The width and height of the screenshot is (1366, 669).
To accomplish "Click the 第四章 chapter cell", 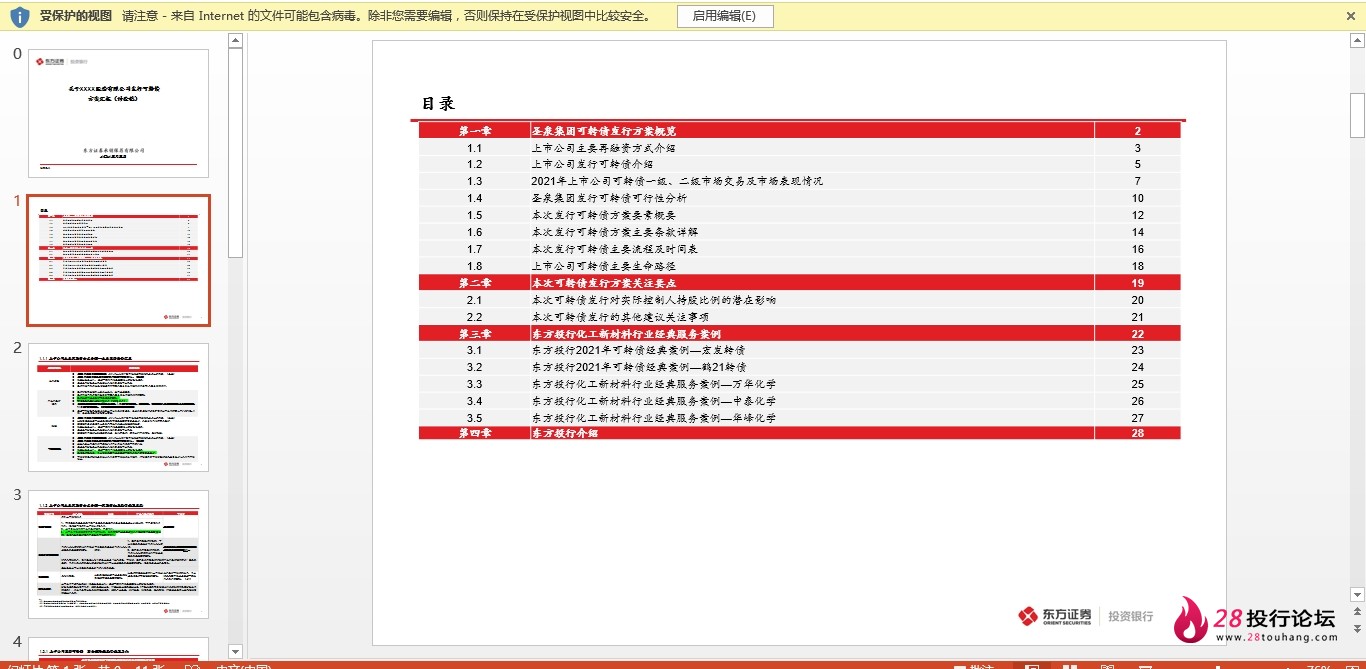I will pos(475,433).
